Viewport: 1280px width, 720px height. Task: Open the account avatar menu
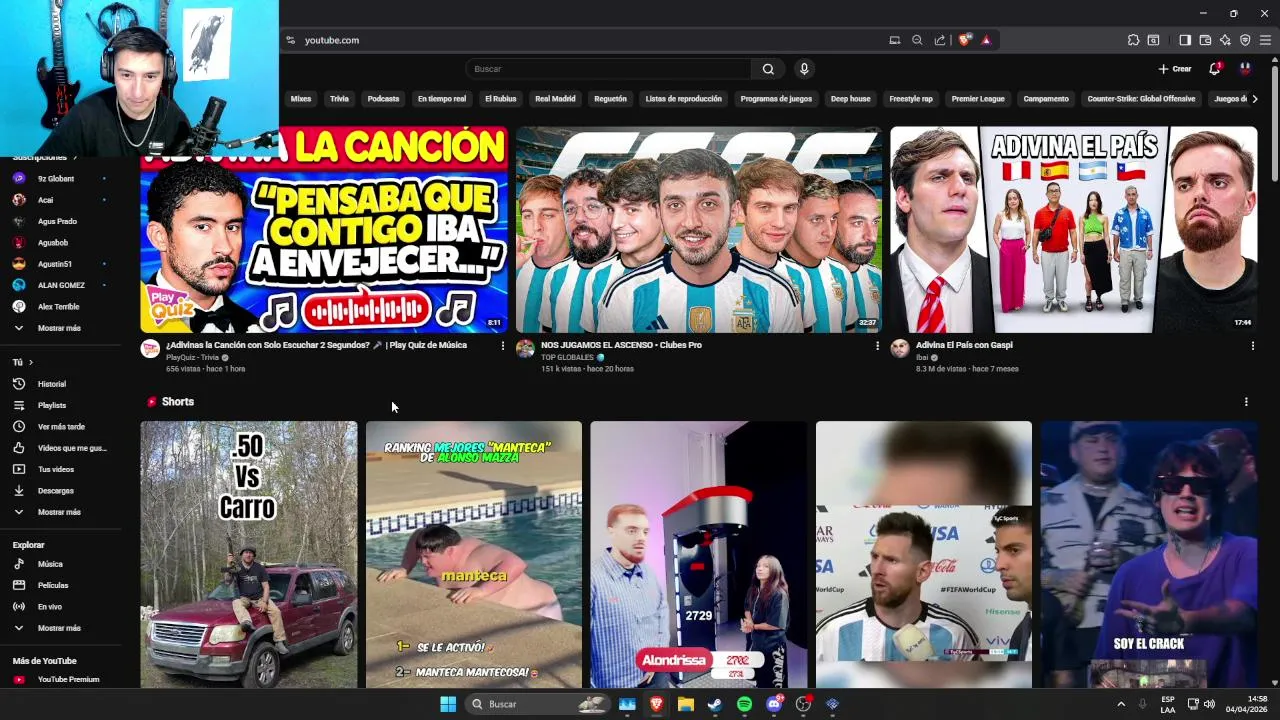point(1245,69)
